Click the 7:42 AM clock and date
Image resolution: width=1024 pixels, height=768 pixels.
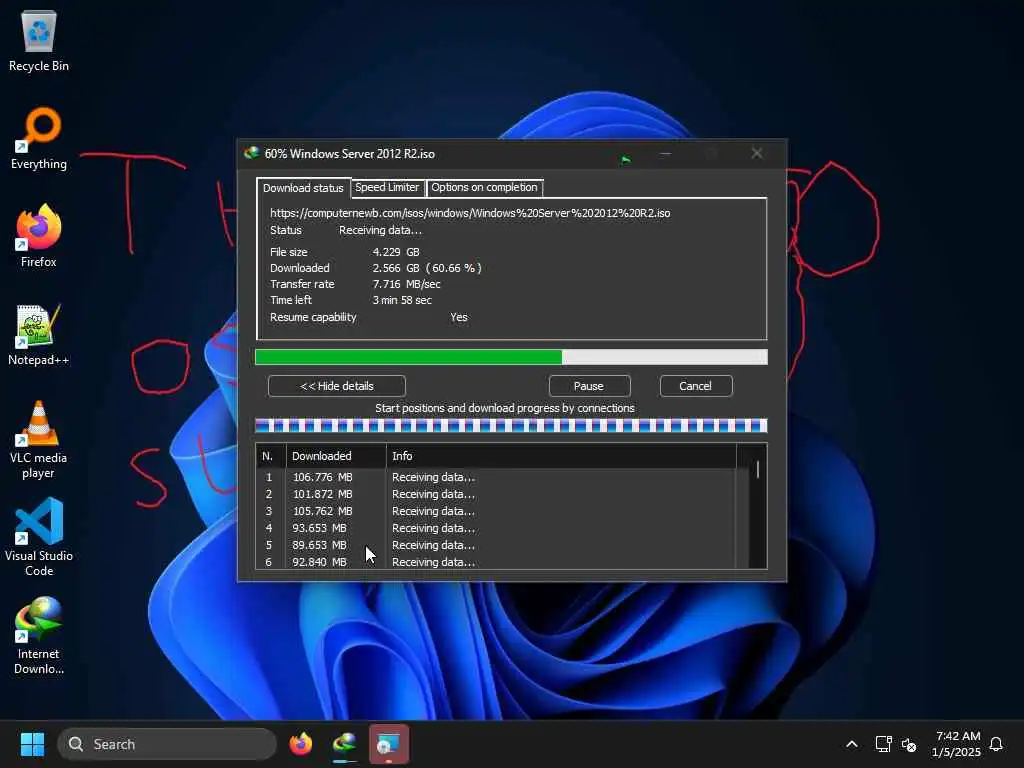click(x=957, y=744)
